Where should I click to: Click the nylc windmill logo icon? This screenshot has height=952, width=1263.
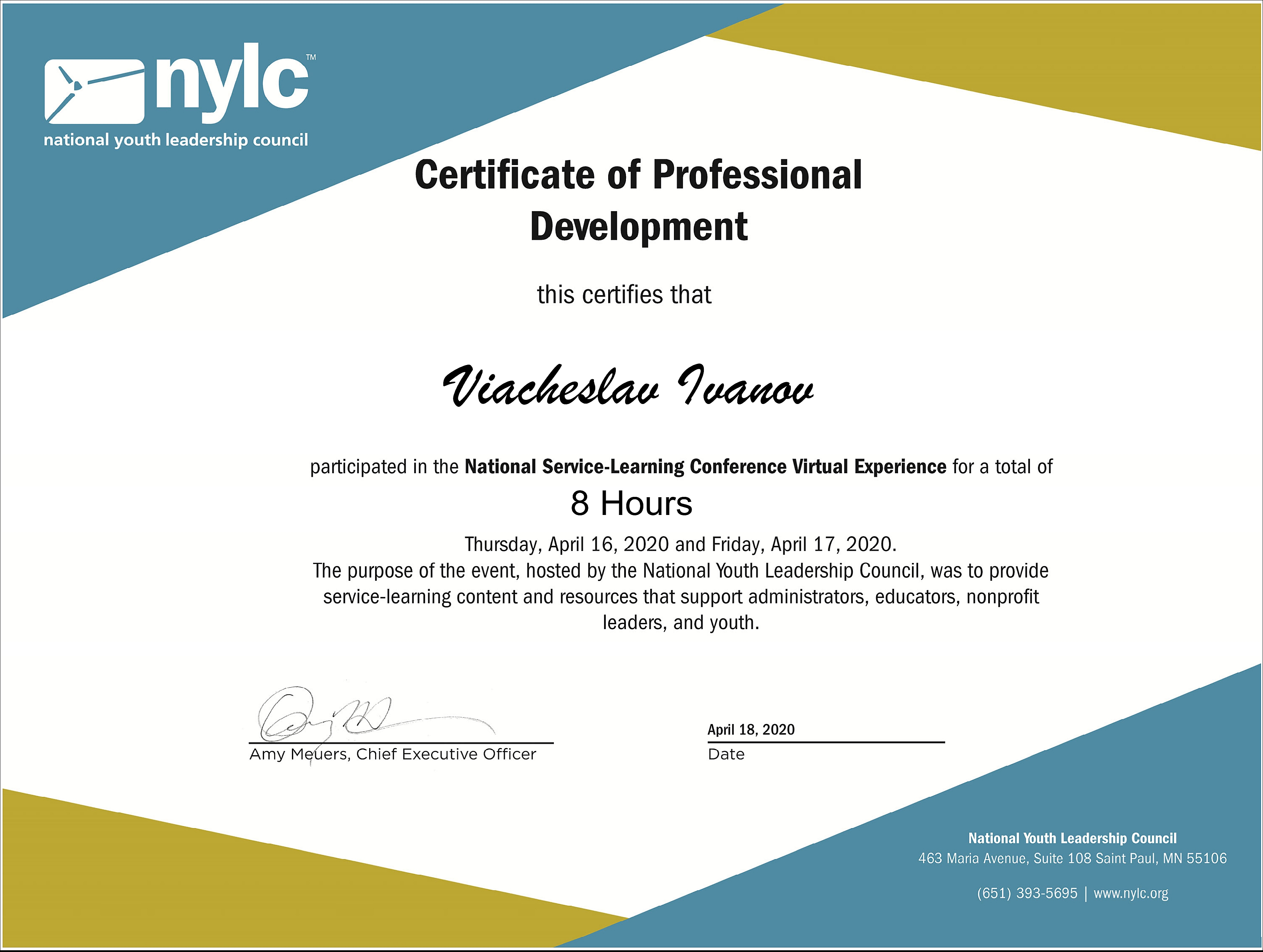pos(94,92)
